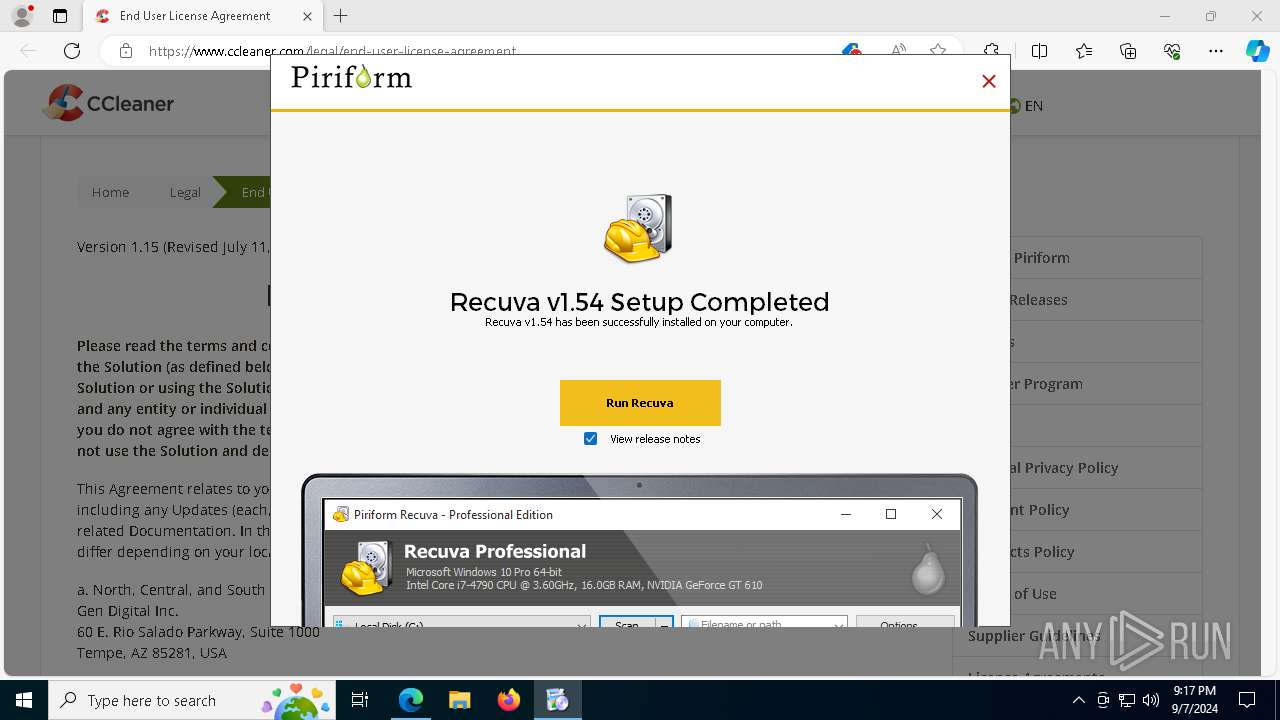Click the CCleaner logo on the webpage

[x=109, y=103]
